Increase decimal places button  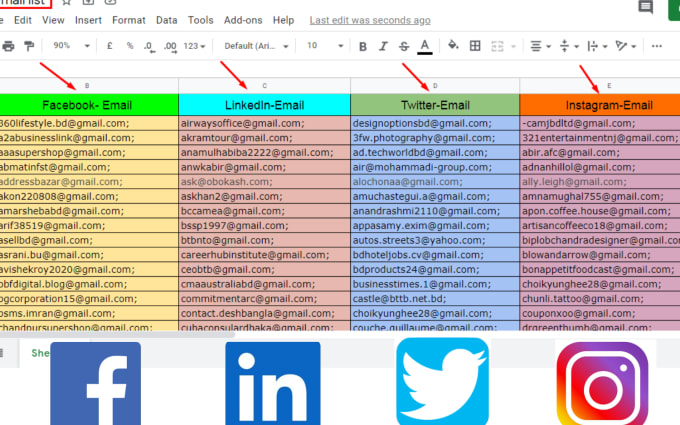coord(170,46)
